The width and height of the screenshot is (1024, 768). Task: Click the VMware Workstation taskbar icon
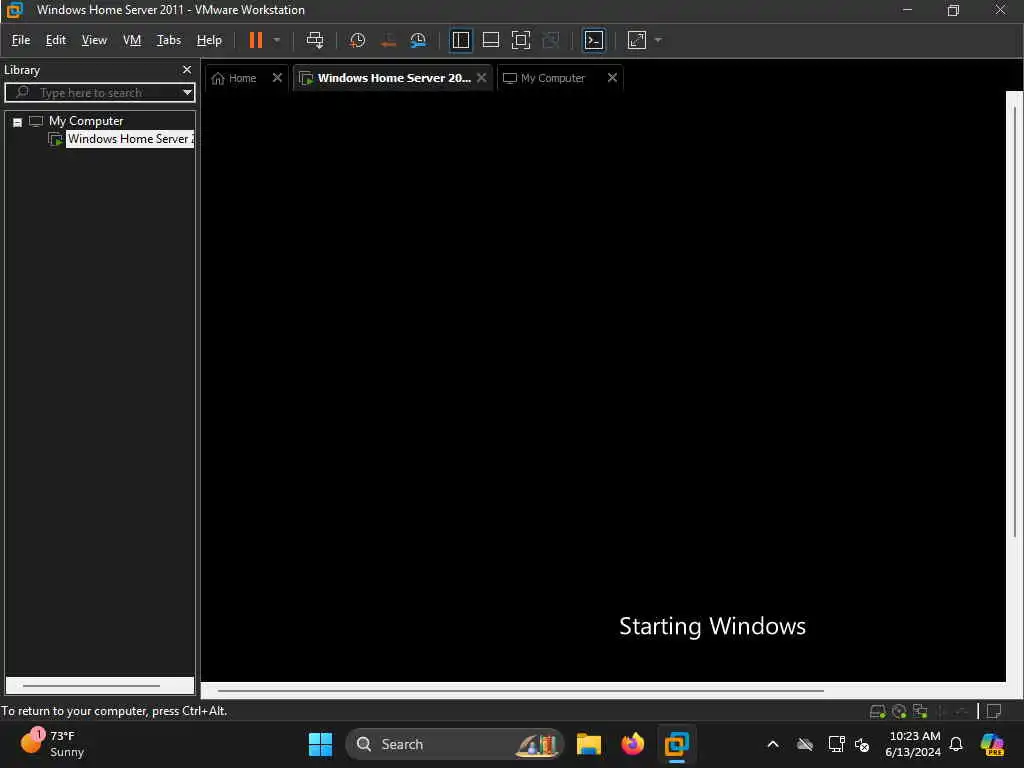coord(677,744)
